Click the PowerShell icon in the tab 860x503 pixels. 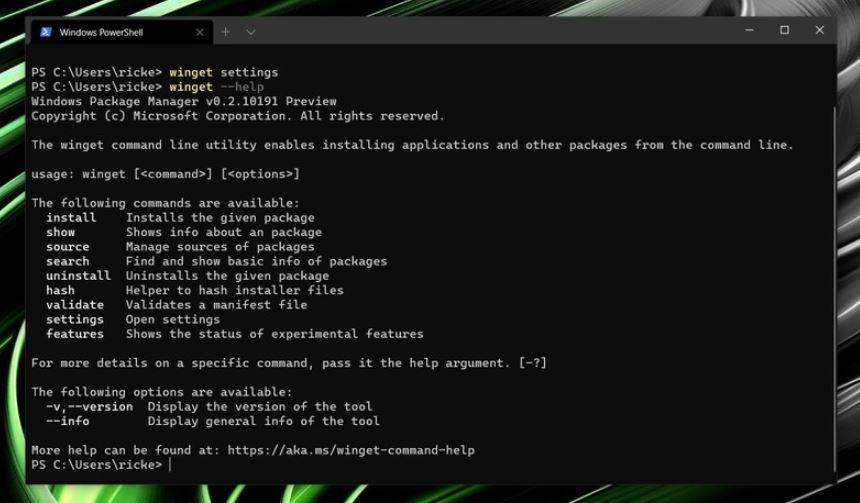pyautogui.click(x=46, y=32)
